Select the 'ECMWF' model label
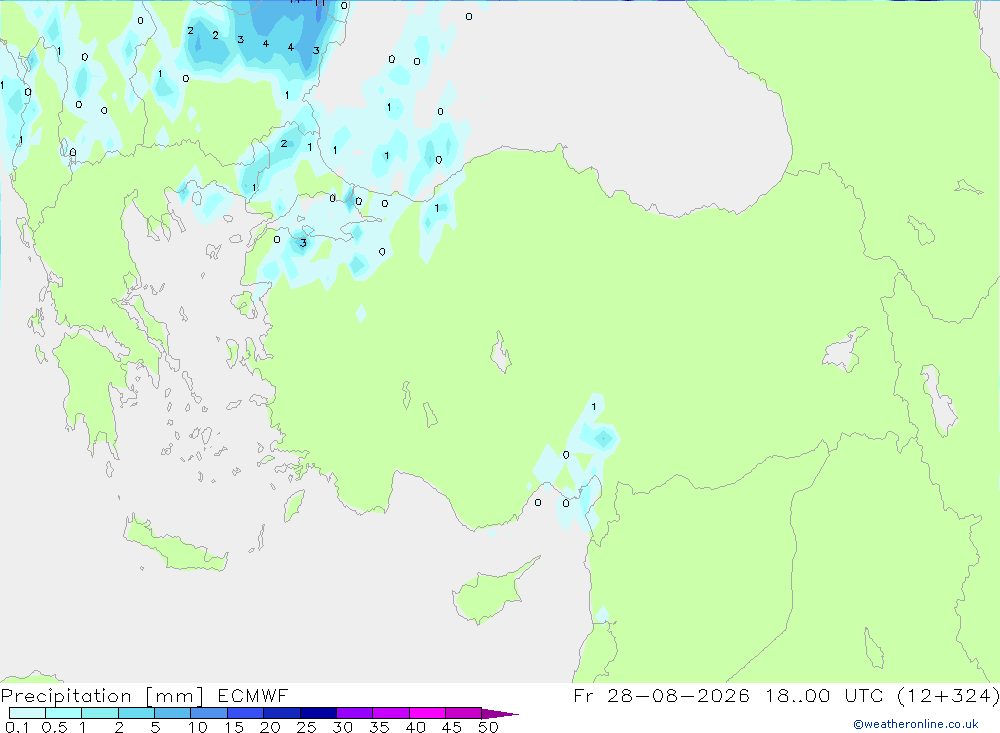Image resolution: width=1000 pixels, height=733 pixels. [253, 695]
